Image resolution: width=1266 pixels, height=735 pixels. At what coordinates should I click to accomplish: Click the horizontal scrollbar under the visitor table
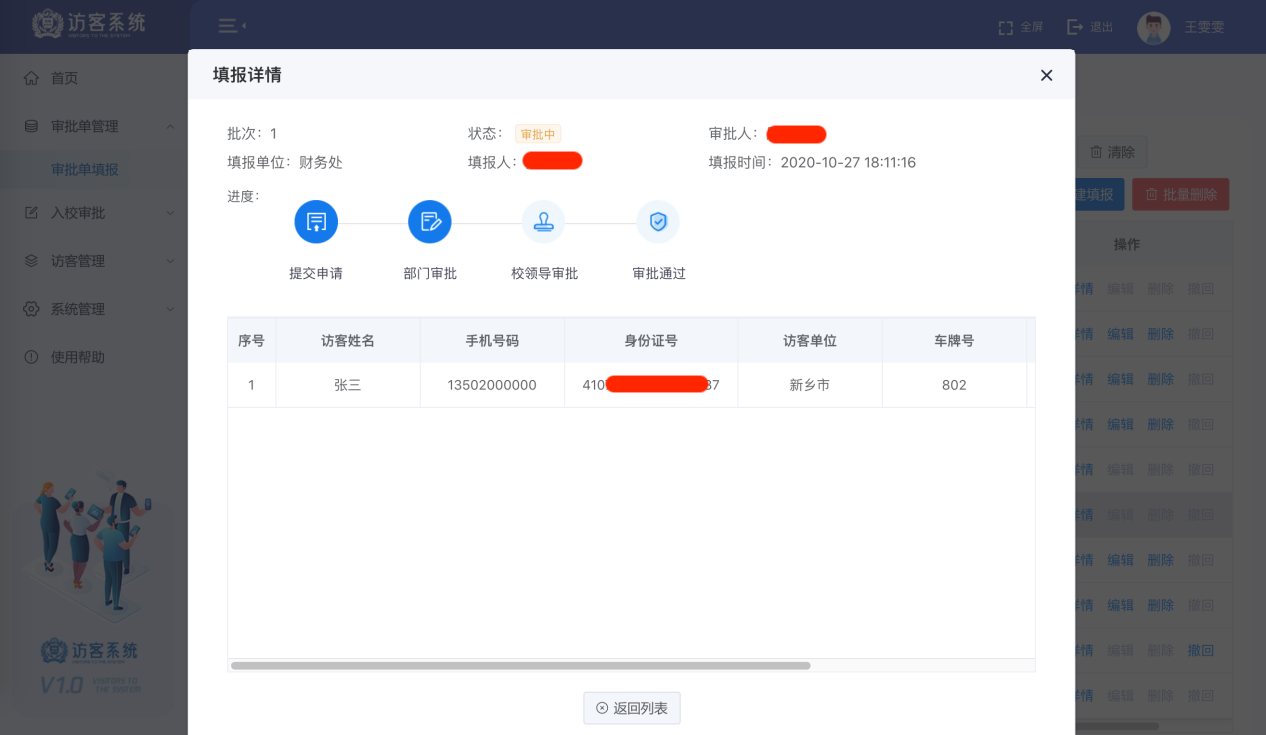coord(520,665)
